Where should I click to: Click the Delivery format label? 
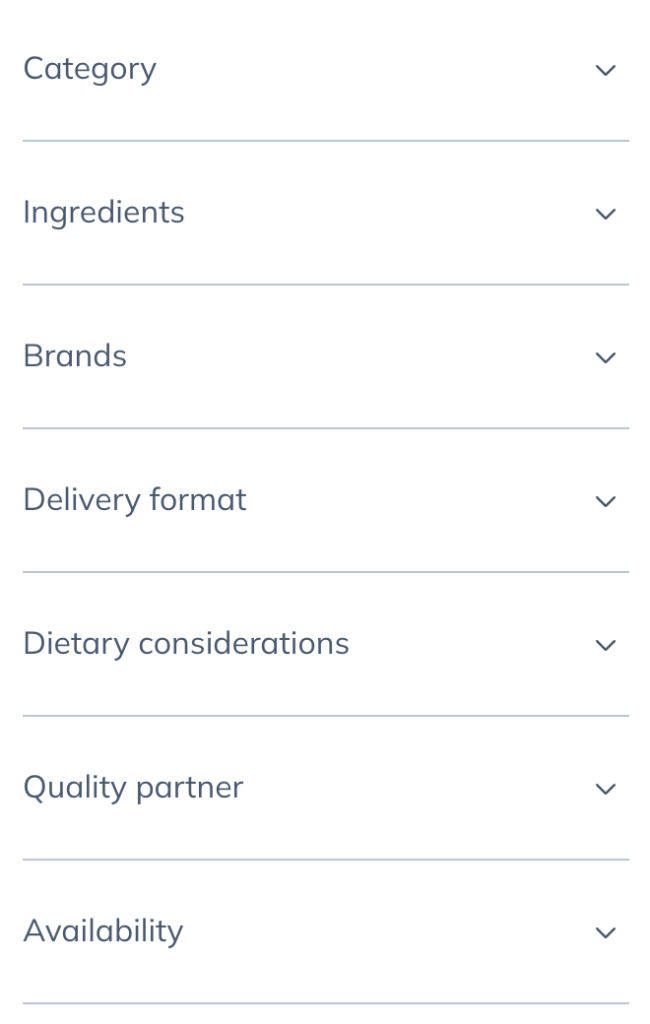(134, 500)
